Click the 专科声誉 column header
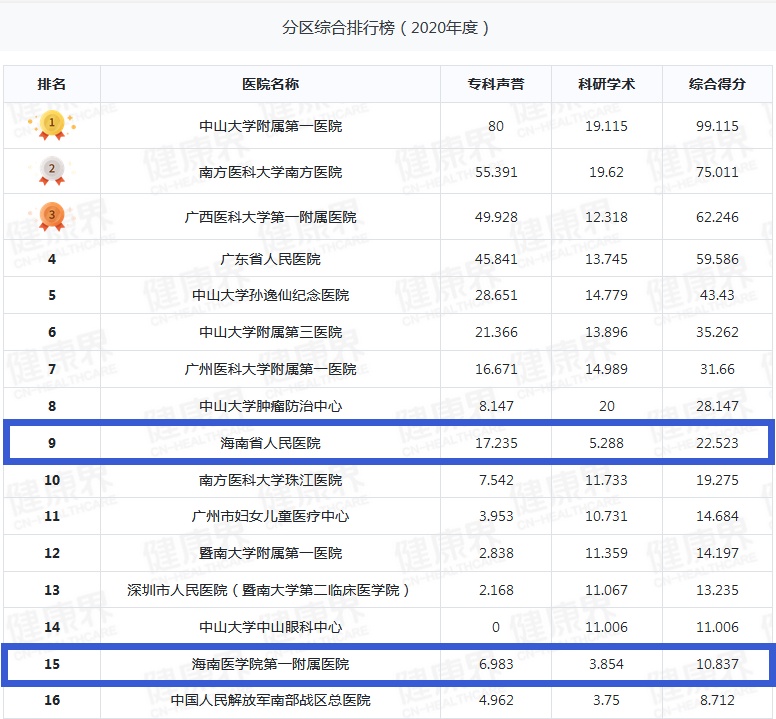Image resolution: width=776 pixels, height=719 pixels. [496, 84]
